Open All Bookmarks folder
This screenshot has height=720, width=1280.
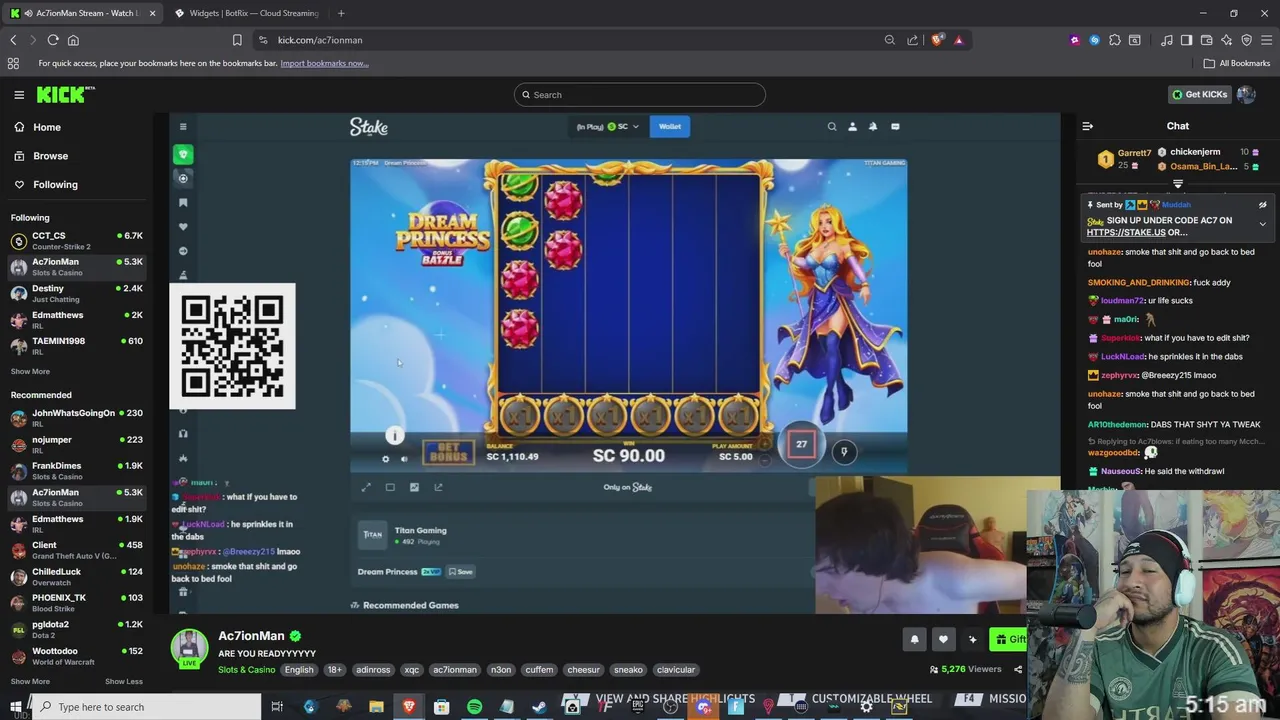[x=1237, y=63]
